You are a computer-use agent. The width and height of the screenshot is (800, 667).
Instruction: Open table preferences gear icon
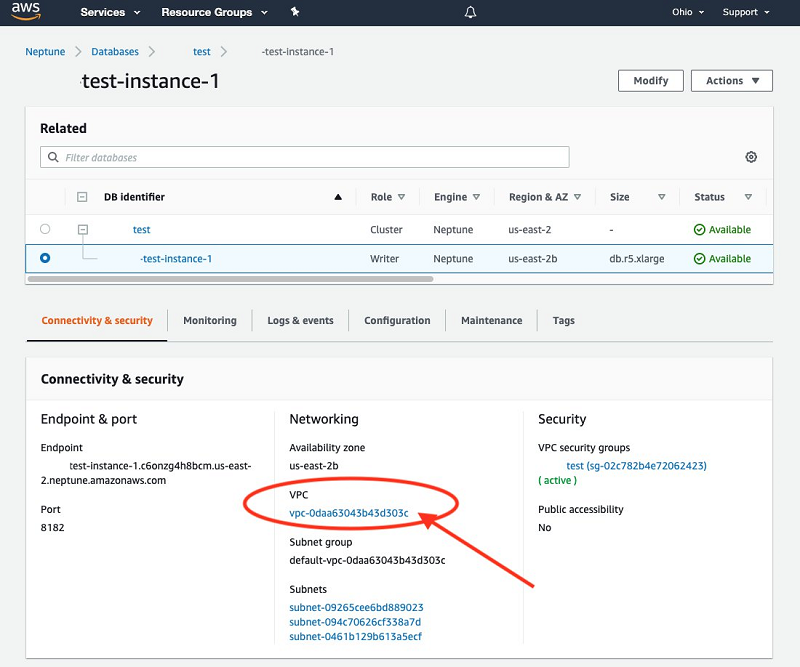coord(751,157)
